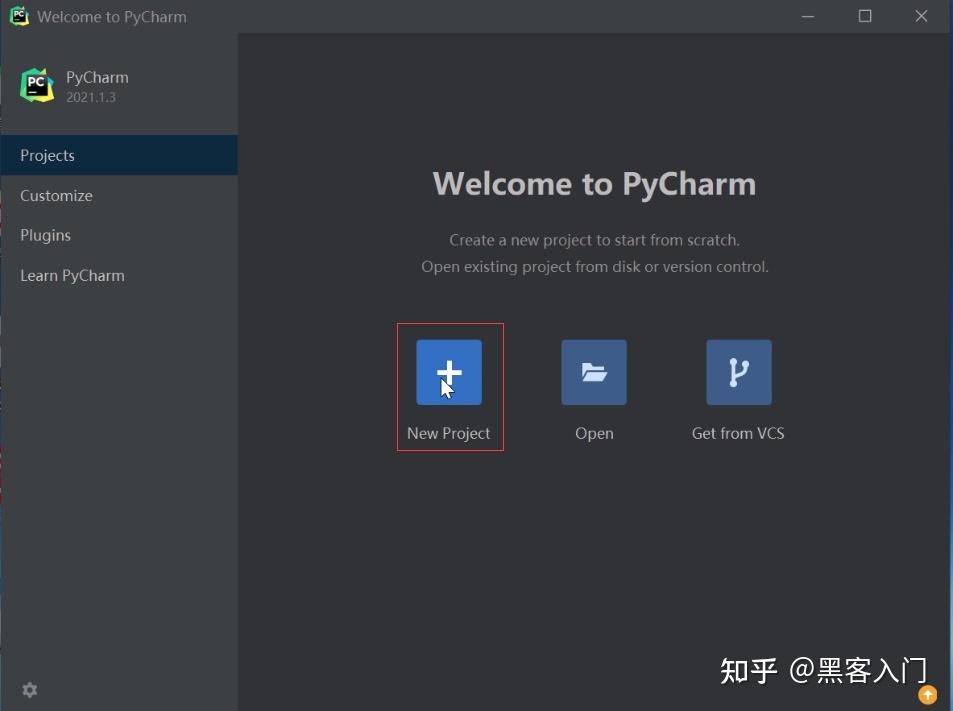
Task: Open options with the gear icon
Action: [x=29, y=690]
